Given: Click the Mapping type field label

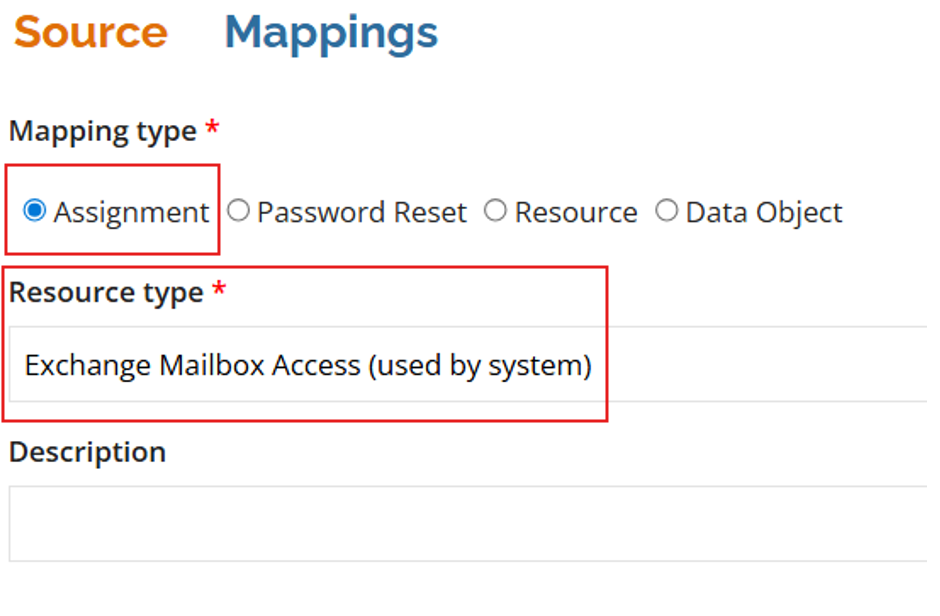Looking at the screenshot, I should click(x=103, y=132).
